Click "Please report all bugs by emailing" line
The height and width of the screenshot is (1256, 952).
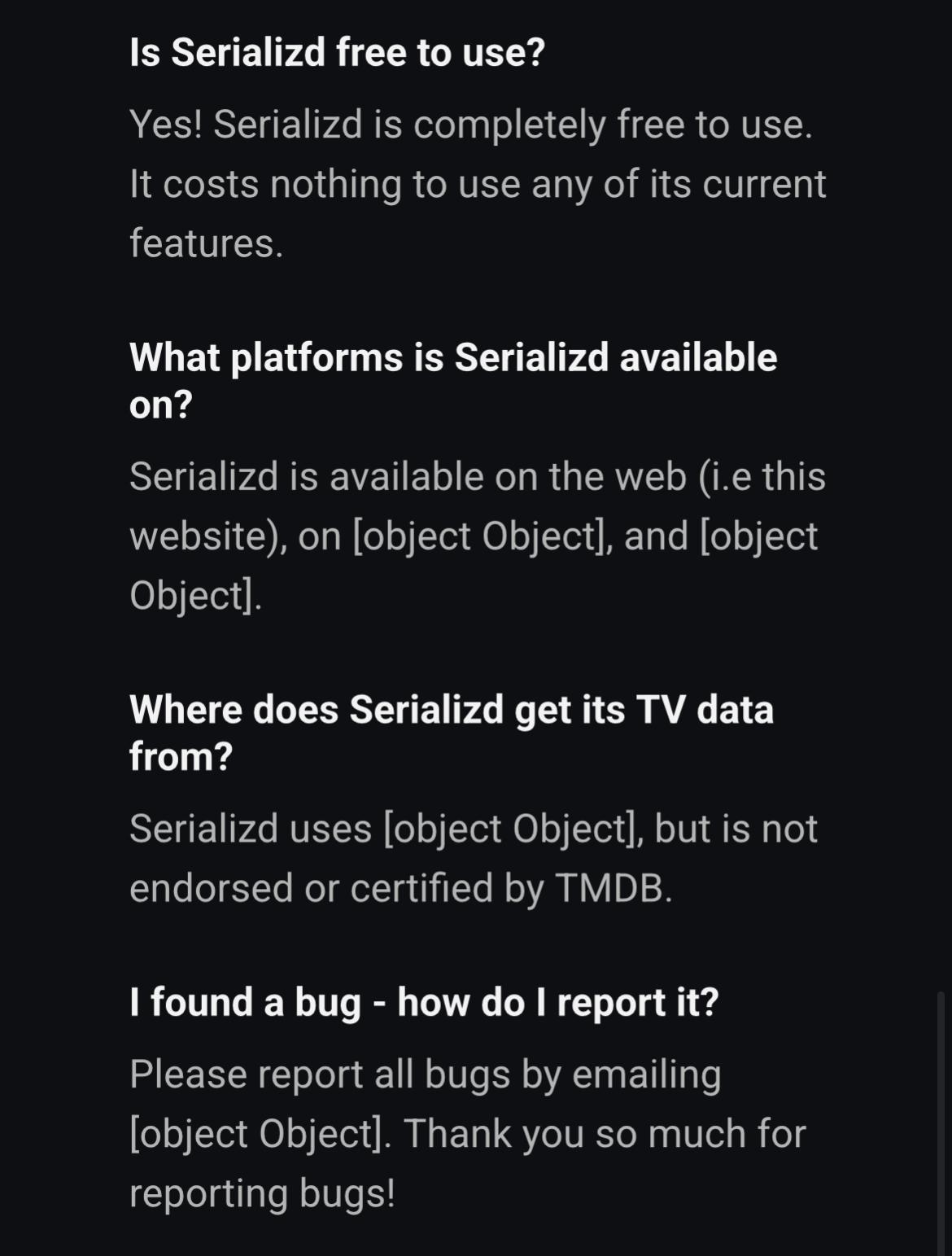[425, 1074]
